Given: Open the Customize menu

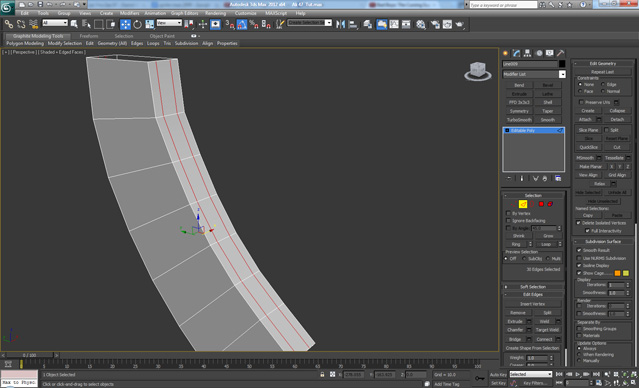Looking at the screenshot, I should pyautogui.click(x=246, y=13).
